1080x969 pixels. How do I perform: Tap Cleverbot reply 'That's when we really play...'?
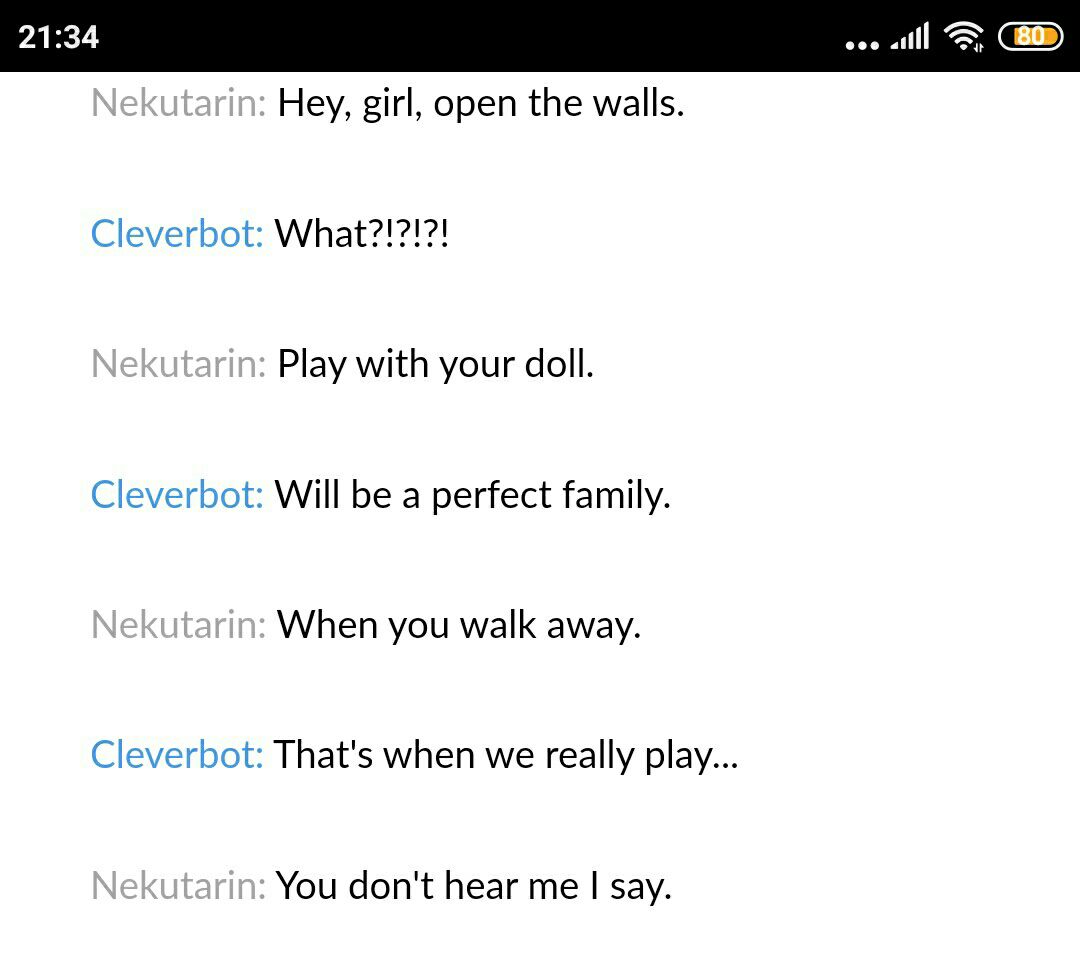[506, 756]
